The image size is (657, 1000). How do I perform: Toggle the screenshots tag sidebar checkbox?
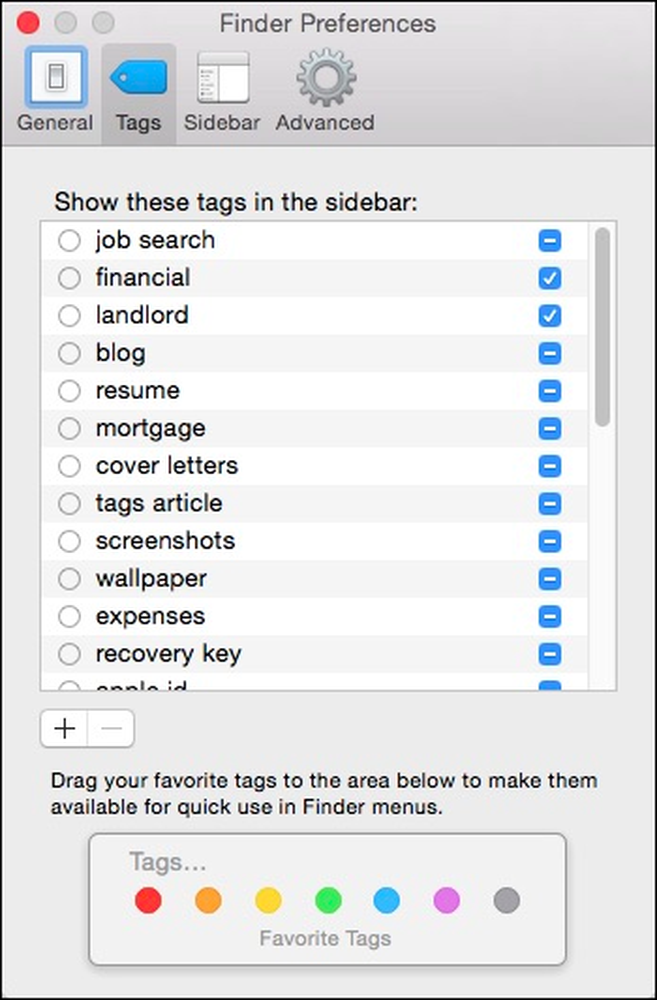click(550, 541)
